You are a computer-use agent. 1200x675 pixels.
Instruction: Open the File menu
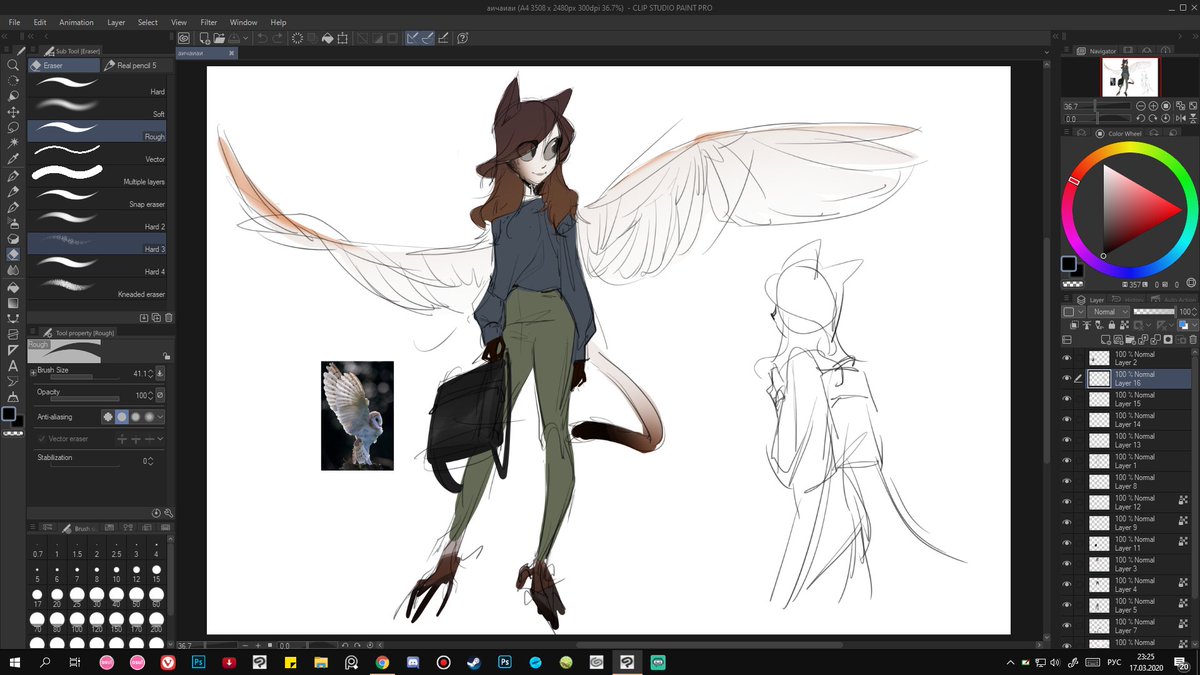(x=14, y=22)
